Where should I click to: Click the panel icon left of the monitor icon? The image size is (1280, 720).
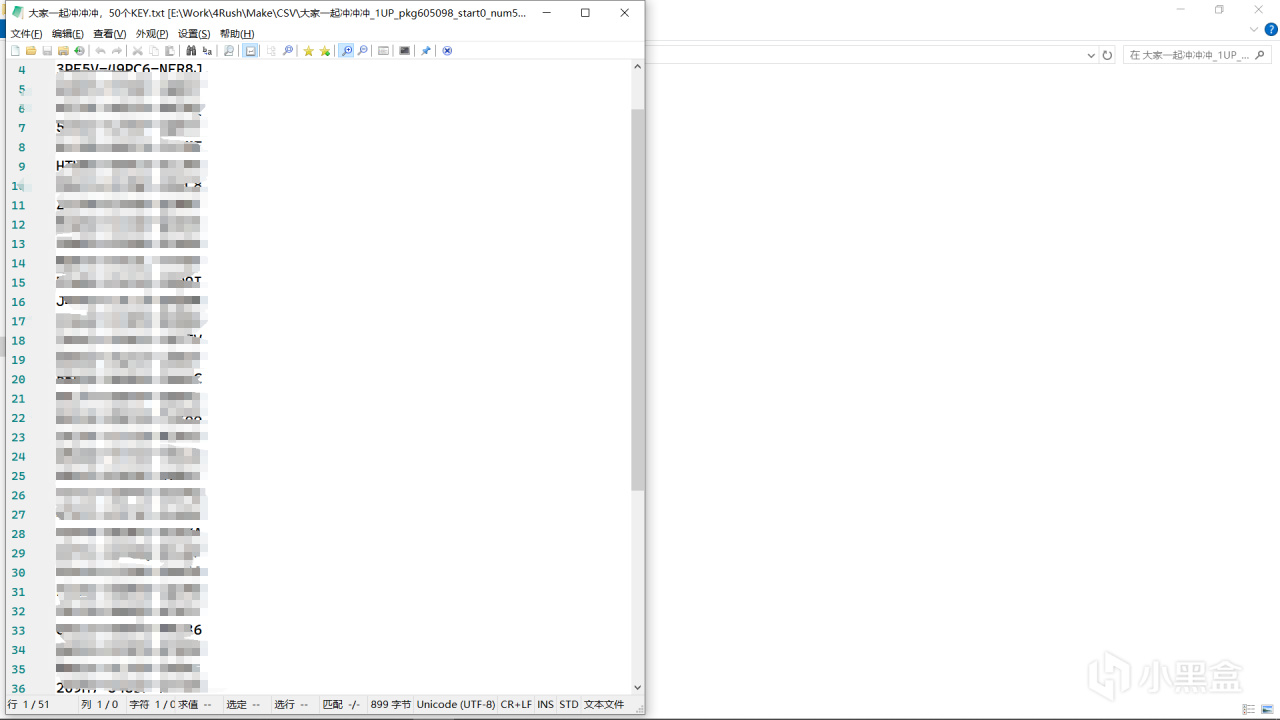[383, 51]
